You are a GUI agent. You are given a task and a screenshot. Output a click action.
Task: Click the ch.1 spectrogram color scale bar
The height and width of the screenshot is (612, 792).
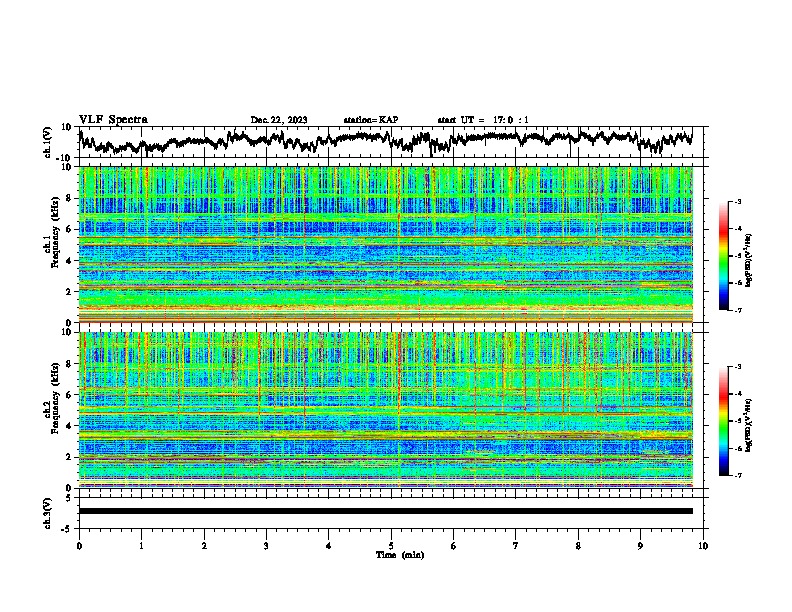(723, 256)
